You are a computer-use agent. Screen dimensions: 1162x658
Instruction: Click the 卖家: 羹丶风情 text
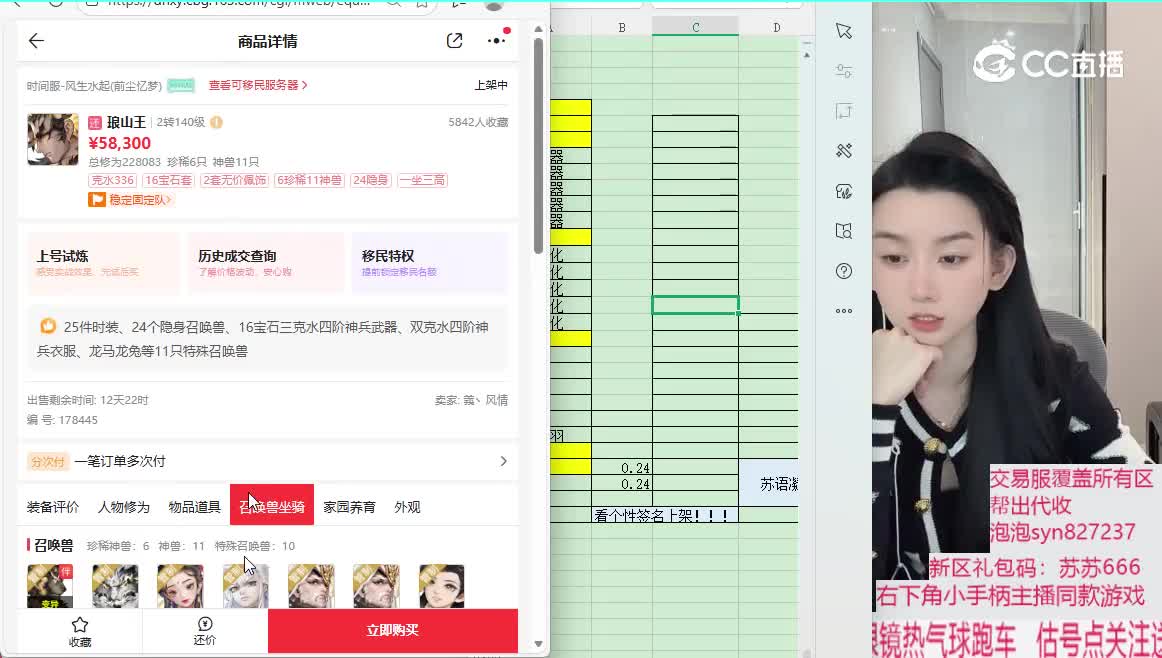pyautogui.click(x=471, y=400)
